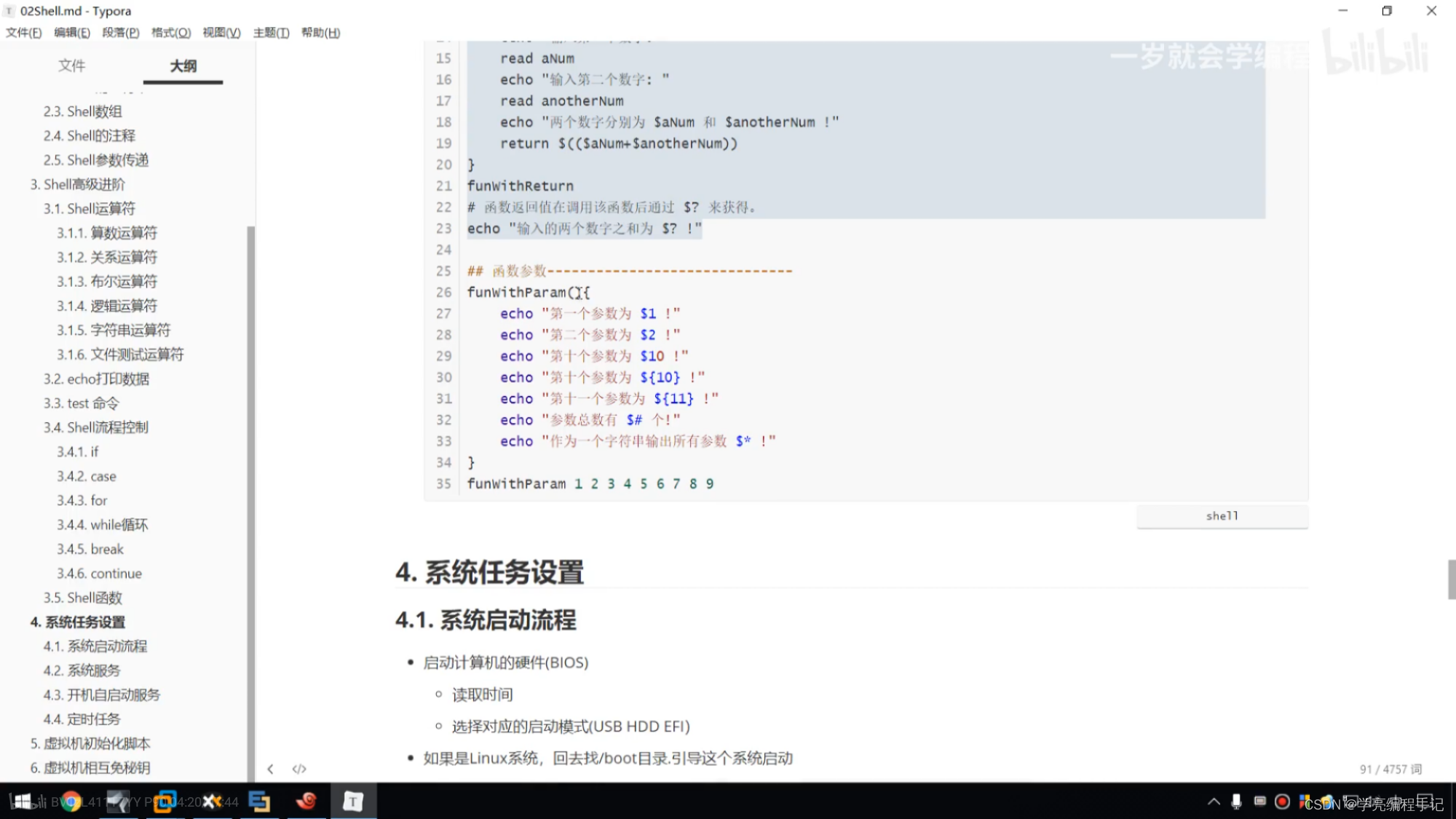This screenshot has width=1456, height=819.
Task: Open outline item 3.4.1. if
Action: [77, 452]
